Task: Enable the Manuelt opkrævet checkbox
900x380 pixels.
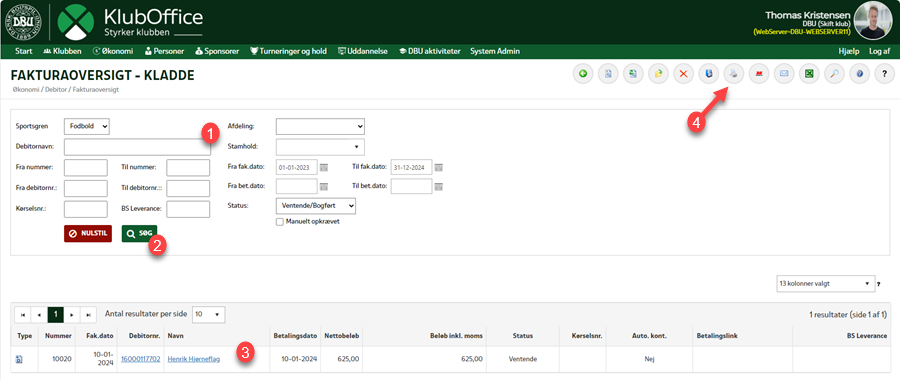Action: click(280, 222)
